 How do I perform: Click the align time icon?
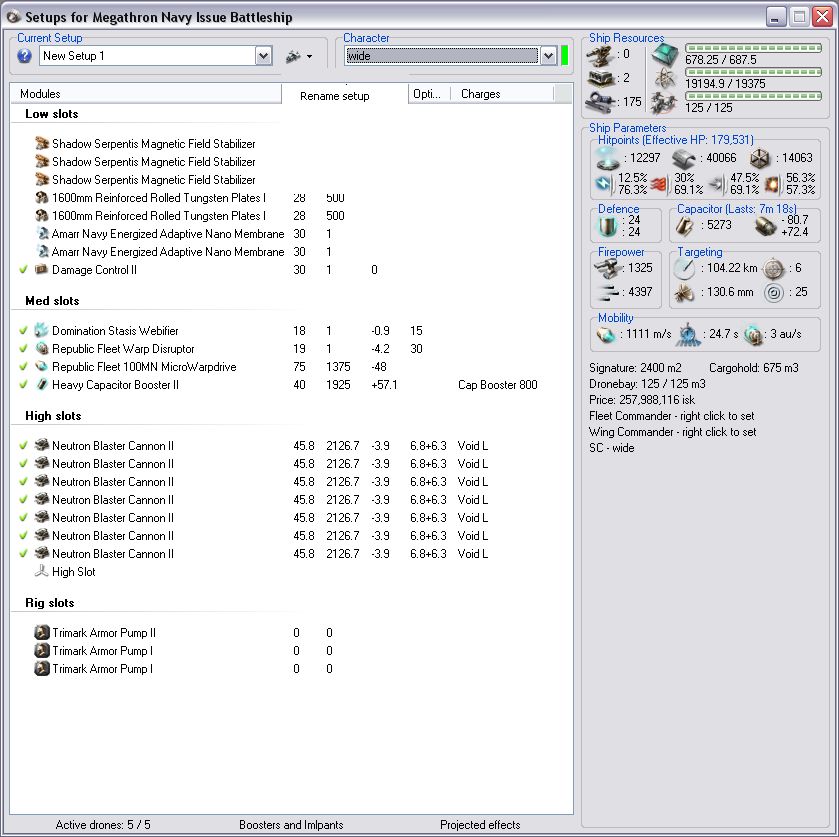coord(688,335)
